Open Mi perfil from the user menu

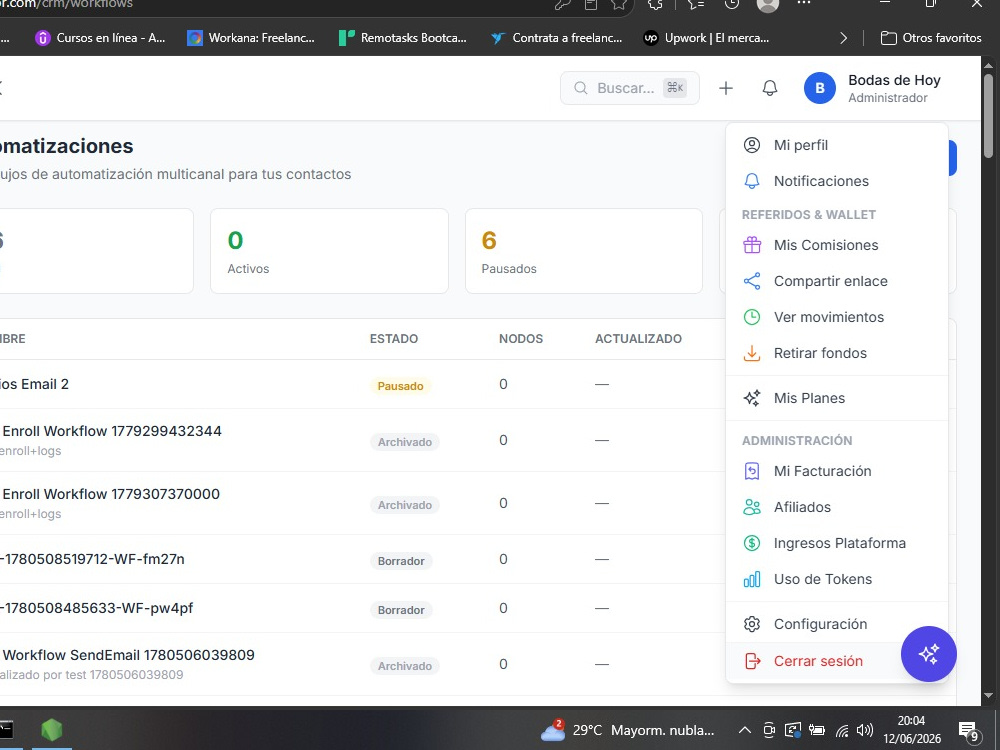[837, 145]
